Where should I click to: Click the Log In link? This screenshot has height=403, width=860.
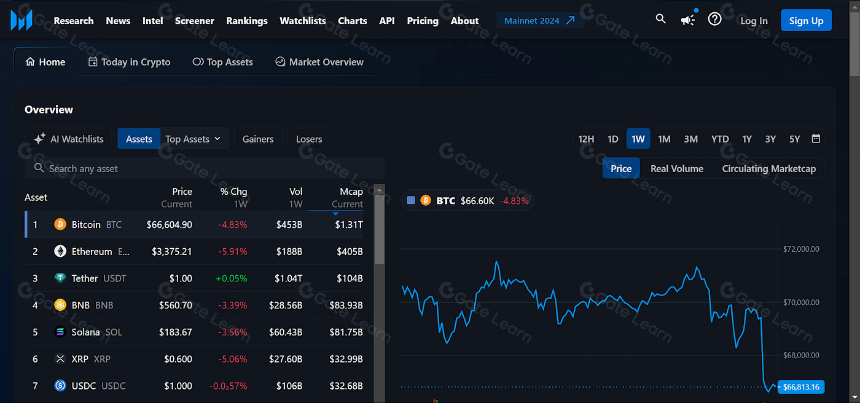[754, 21]
